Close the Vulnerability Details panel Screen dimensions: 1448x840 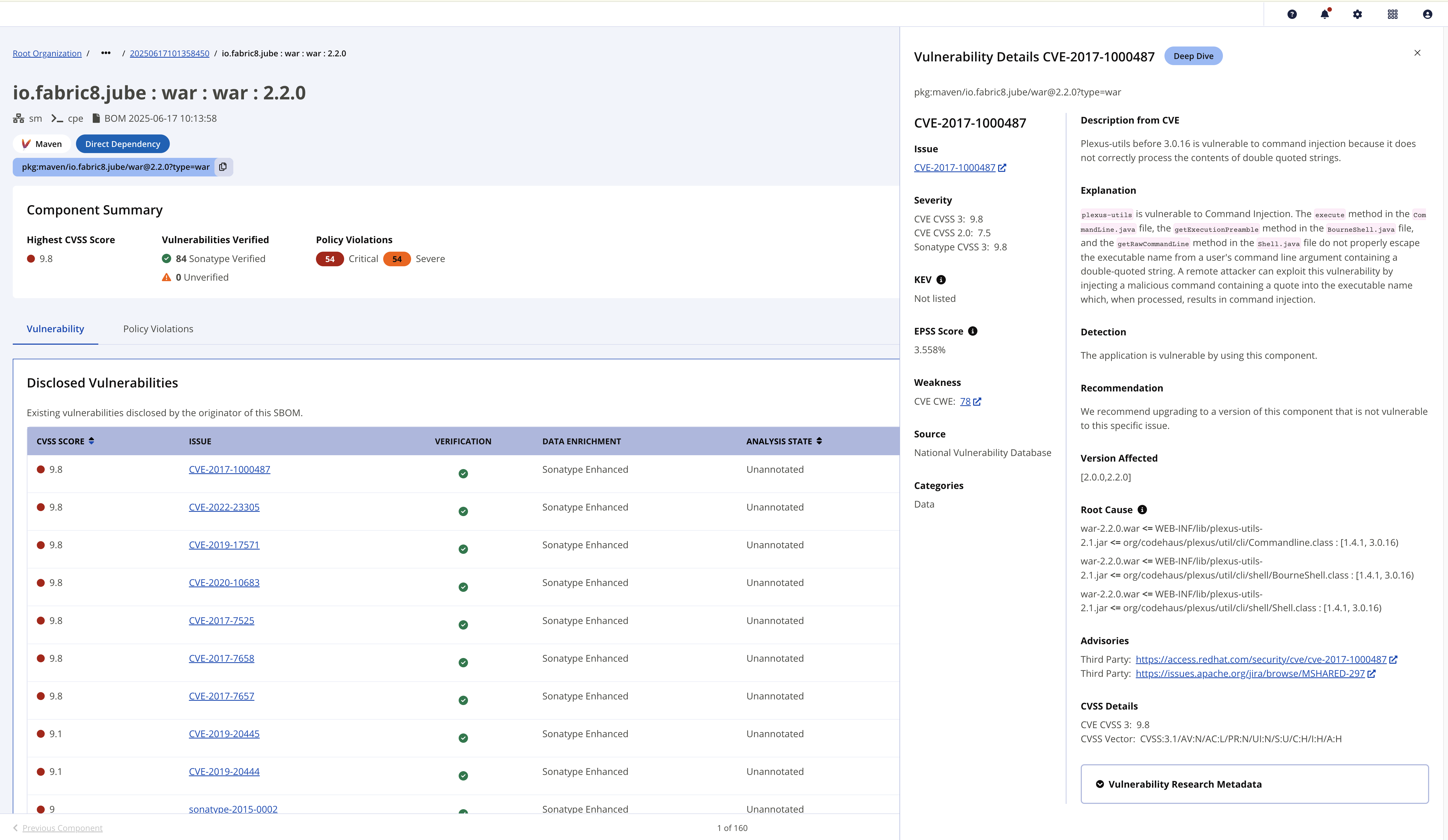[1417, 53]
